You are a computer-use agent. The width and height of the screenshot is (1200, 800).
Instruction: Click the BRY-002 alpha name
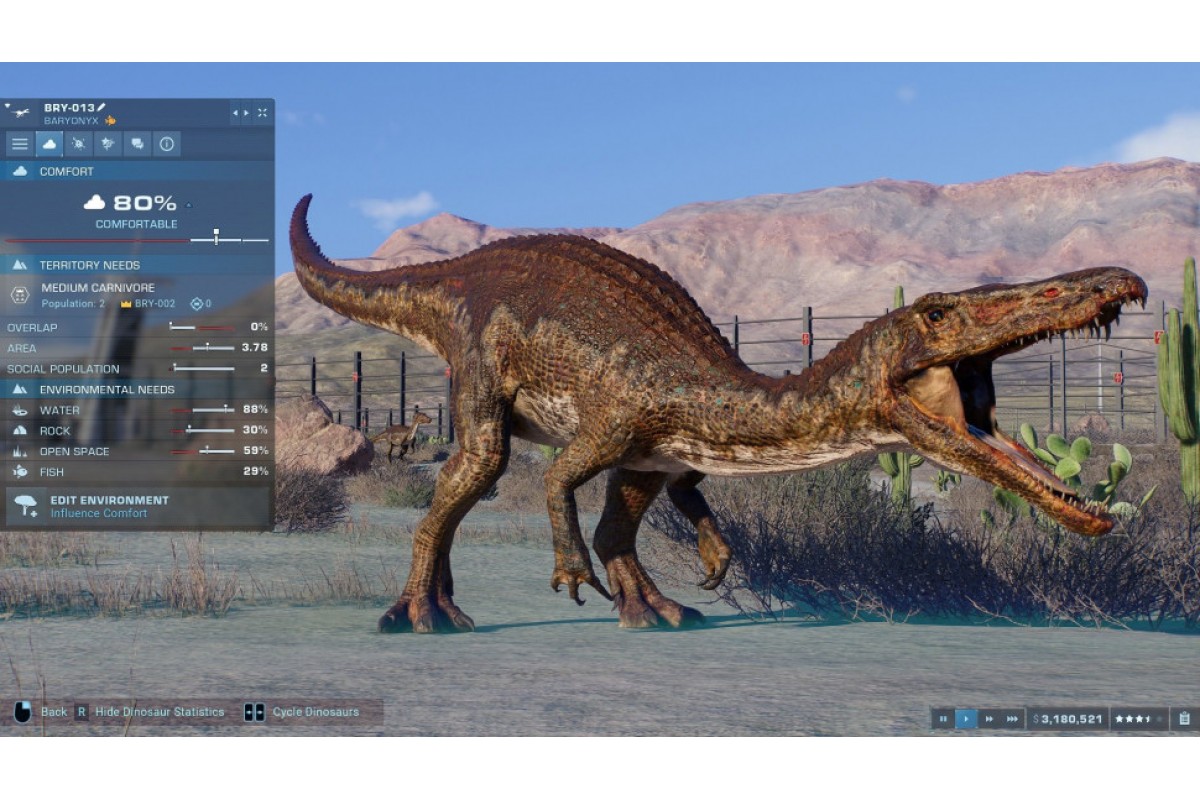click(x=155, y=303)
